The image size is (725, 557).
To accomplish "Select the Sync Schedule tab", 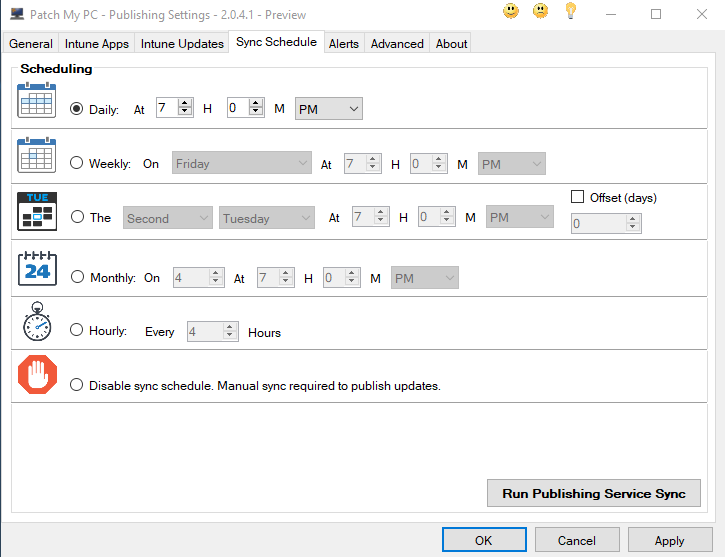I will [x=276, y=42].
